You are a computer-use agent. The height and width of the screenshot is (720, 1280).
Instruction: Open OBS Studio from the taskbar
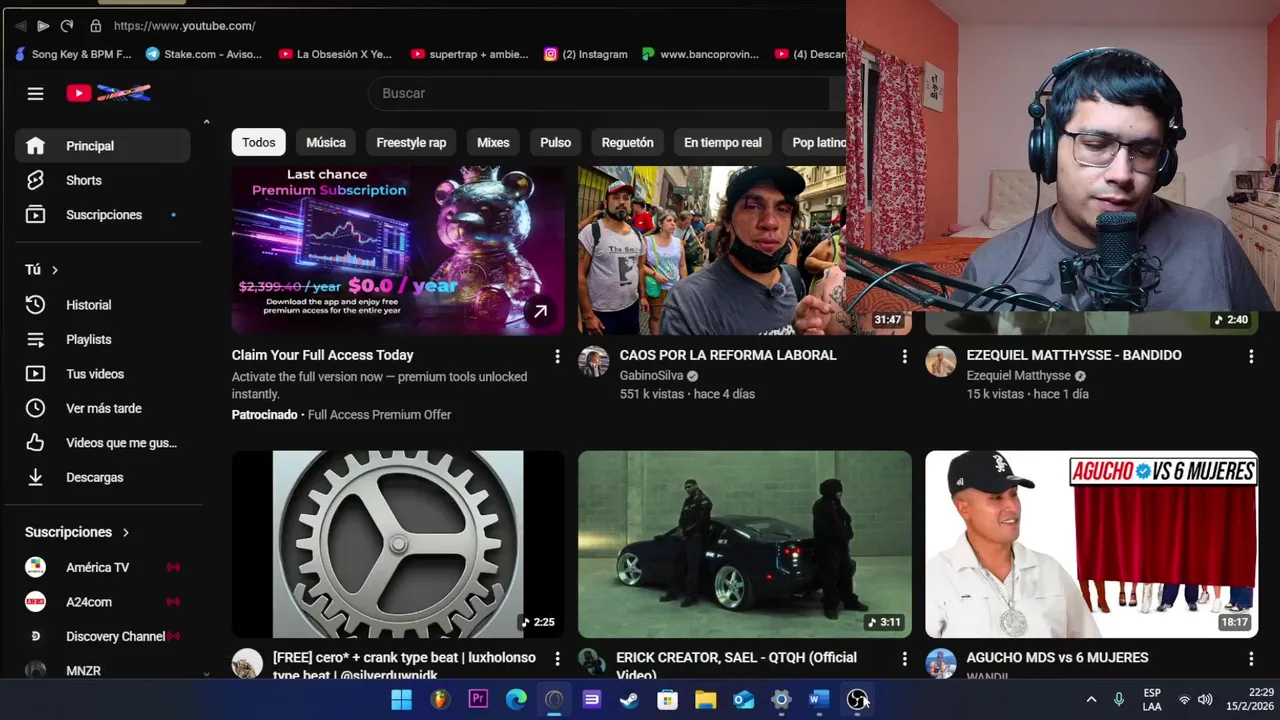(857, 700)
